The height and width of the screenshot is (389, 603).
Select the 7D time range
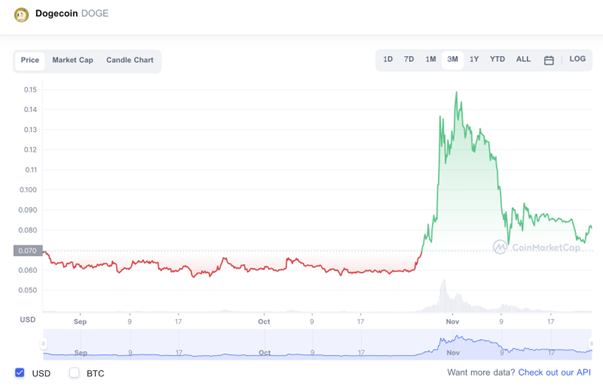click(x=409, y=60)
